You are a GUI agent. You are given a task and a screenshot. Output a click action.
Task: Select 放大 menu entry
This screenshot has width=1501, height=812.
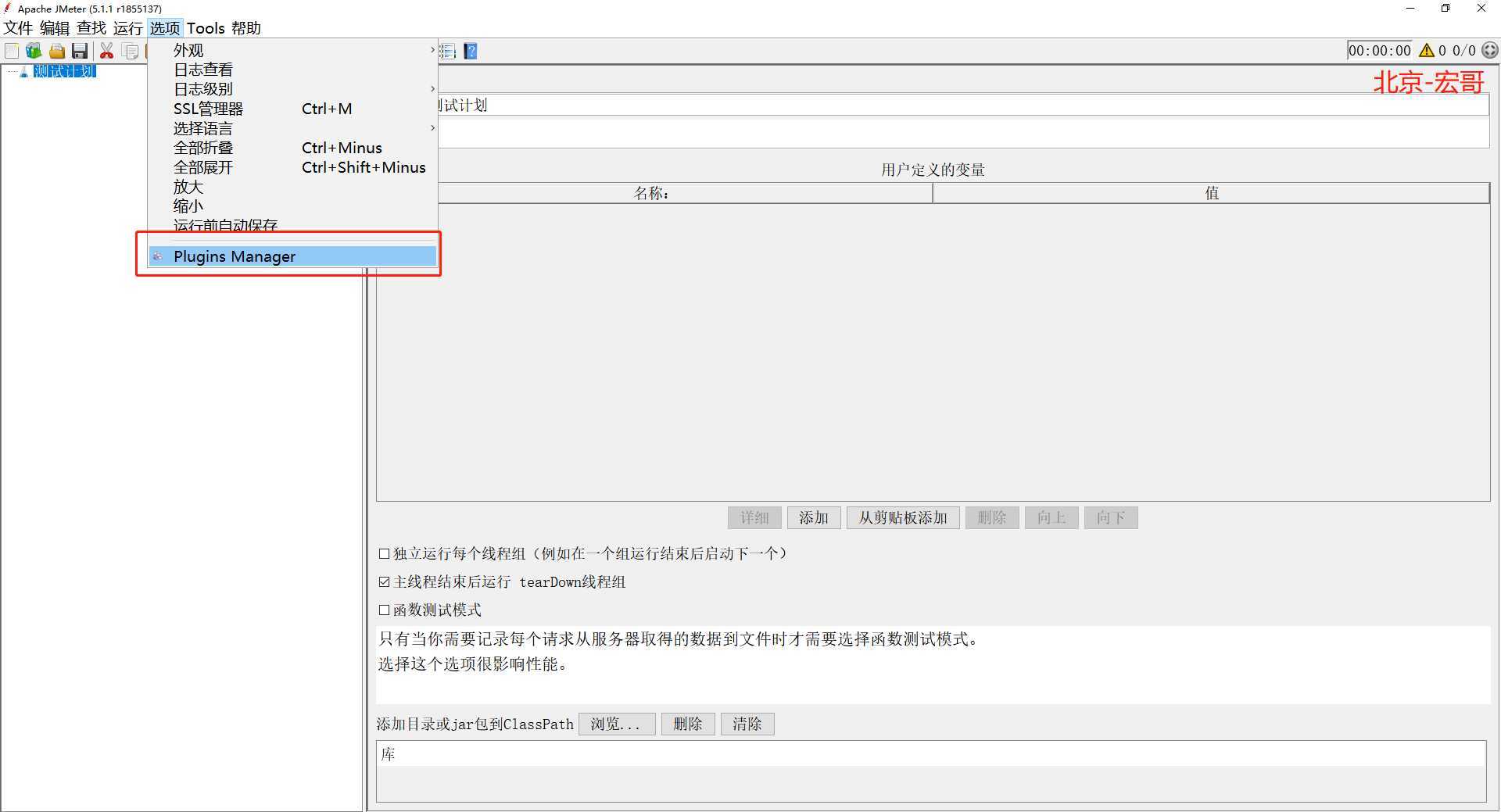coord(292,187)
